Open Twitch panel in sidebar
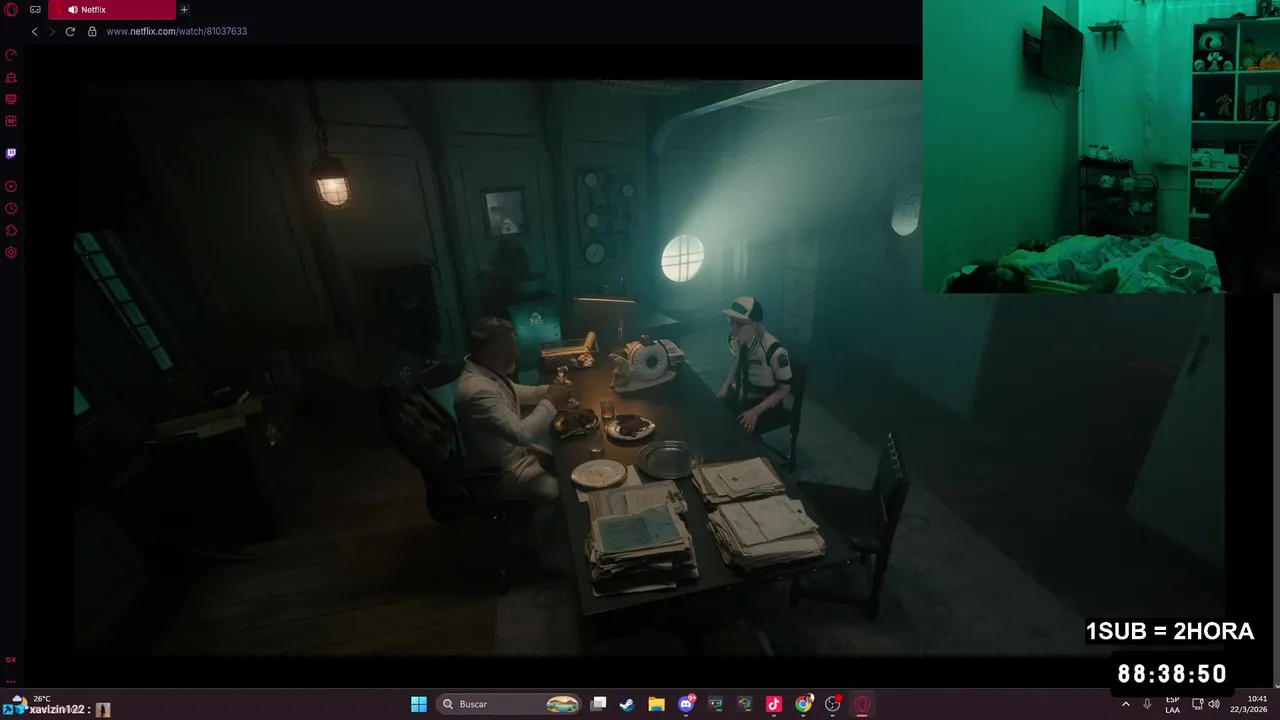 (11, 153)
